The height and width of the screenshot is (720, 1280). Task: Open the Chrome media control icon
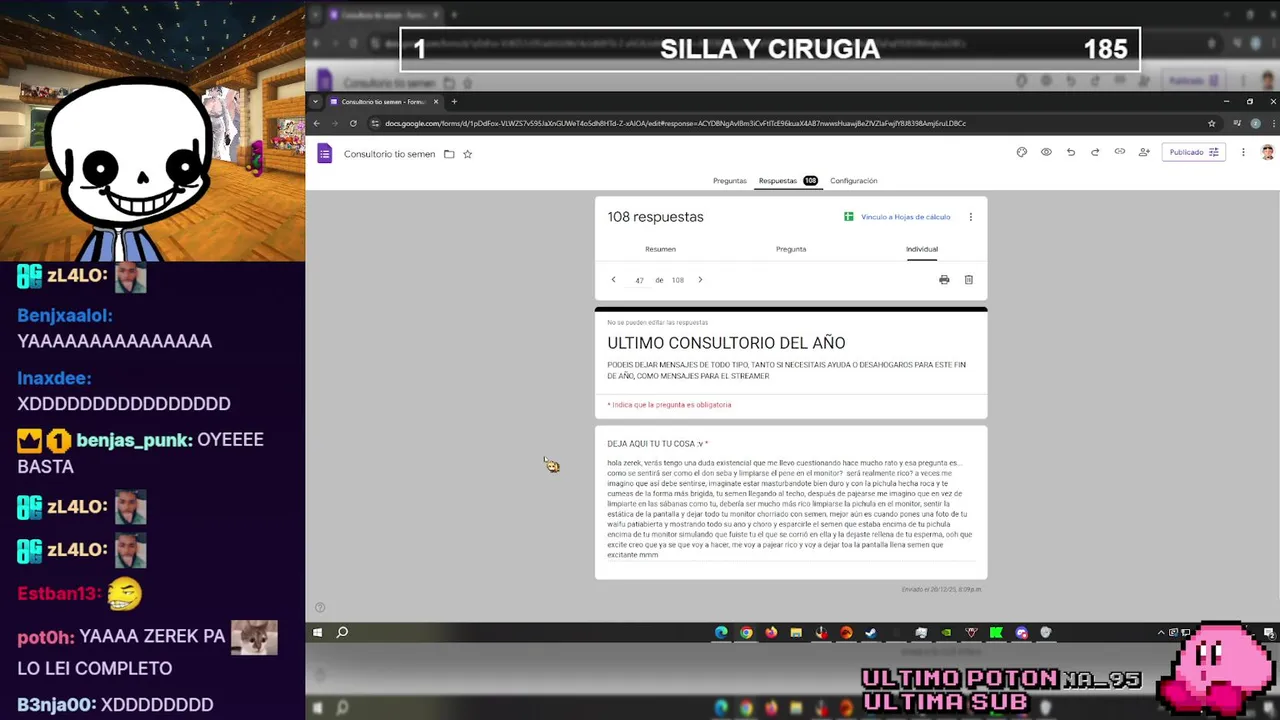(1237, 123)
